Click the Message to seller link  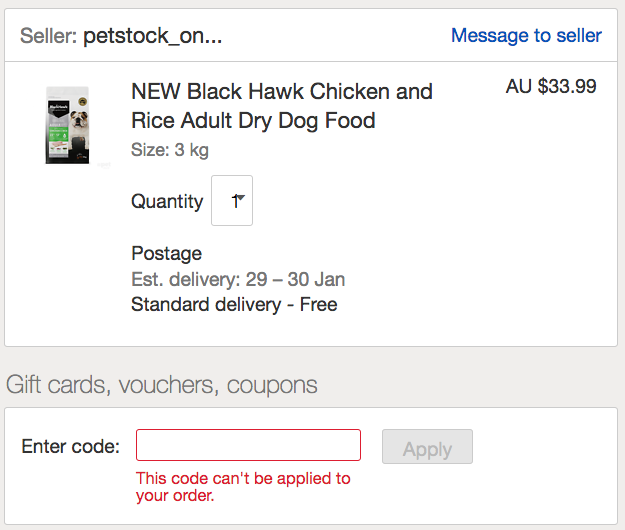click(x=526, y=36)
